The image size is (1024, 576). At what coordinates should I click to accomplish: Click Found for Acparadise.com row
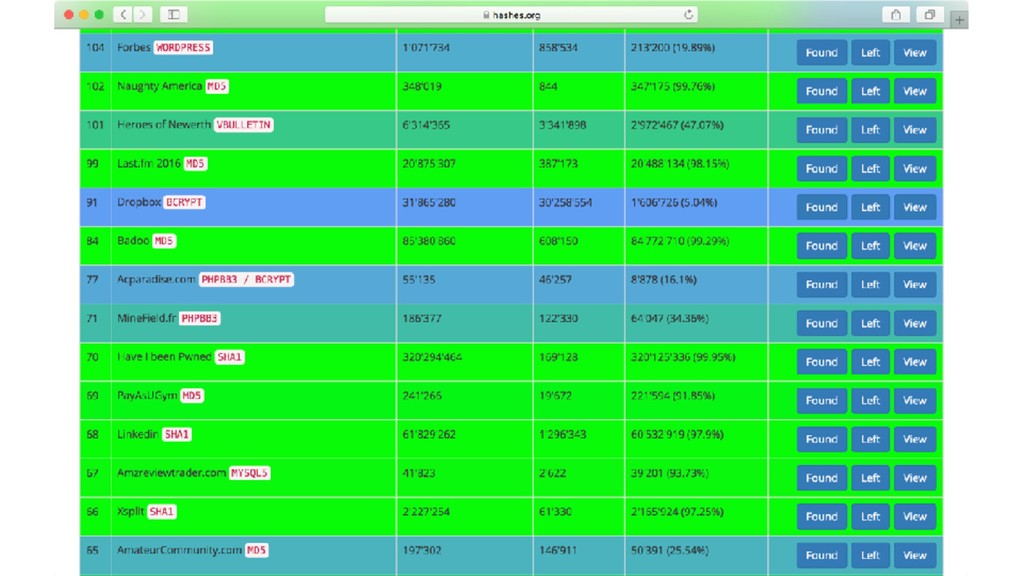(x=822, y=285)
